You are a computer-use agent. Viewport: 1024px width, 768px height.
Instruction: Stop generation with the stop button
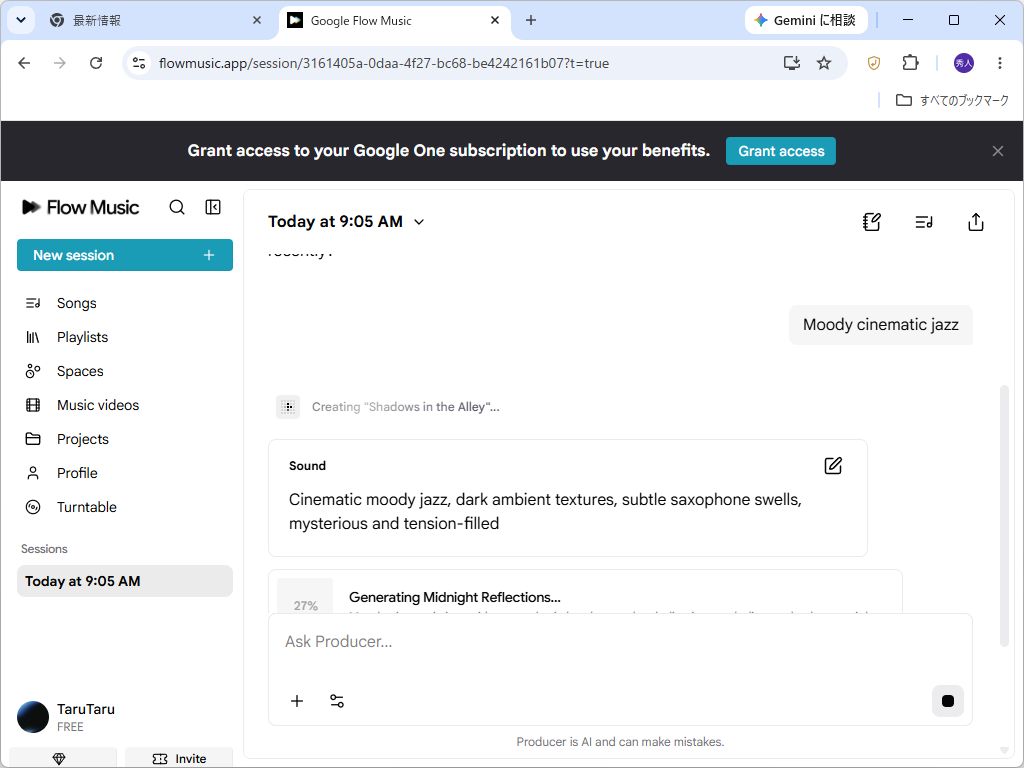[x=948, y=701]
